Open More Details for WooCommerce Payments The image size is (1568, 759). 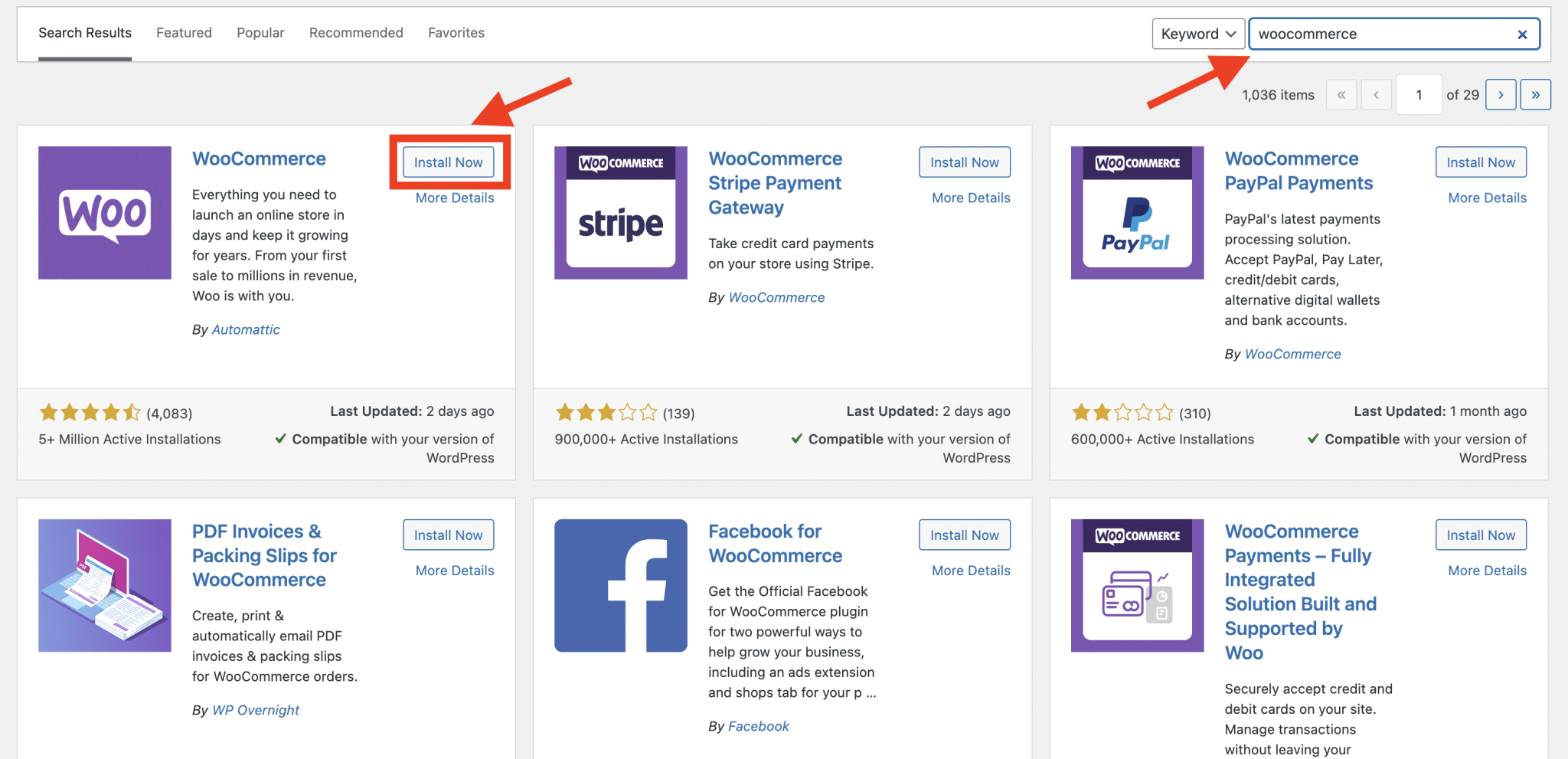1487,571
